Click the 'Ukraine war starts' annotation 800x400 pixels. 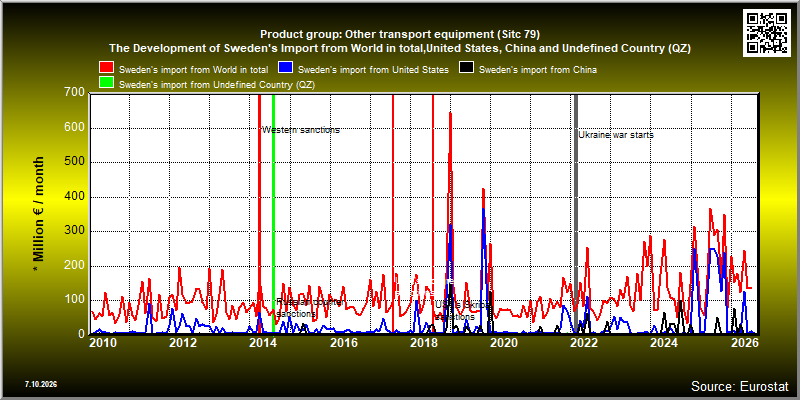pyautogui.click(x=616, y=135)
